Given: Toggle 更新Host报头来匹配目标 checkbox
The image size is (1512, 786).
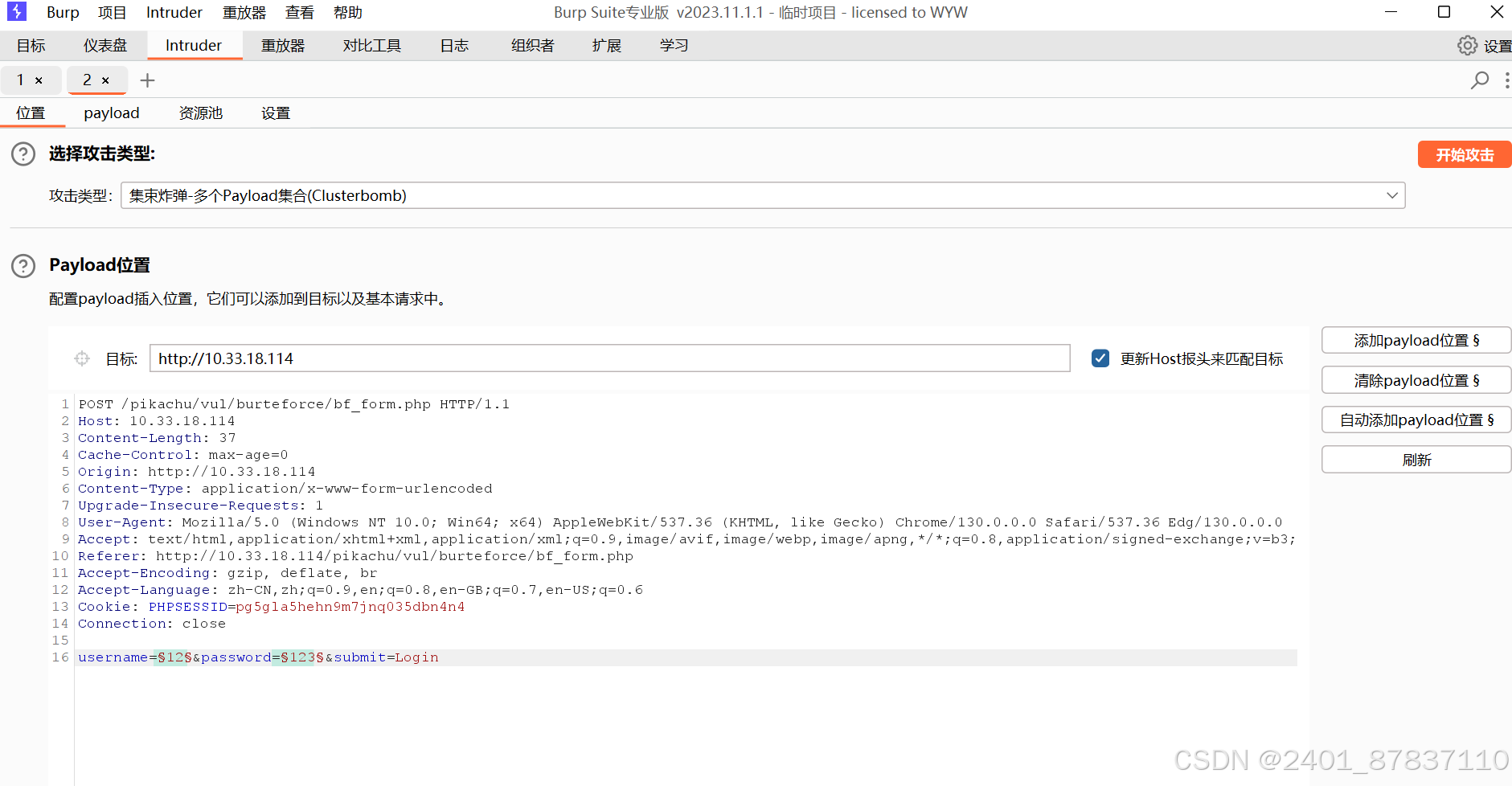Looking at the screenshot, I should click(x=1100, y=358).
